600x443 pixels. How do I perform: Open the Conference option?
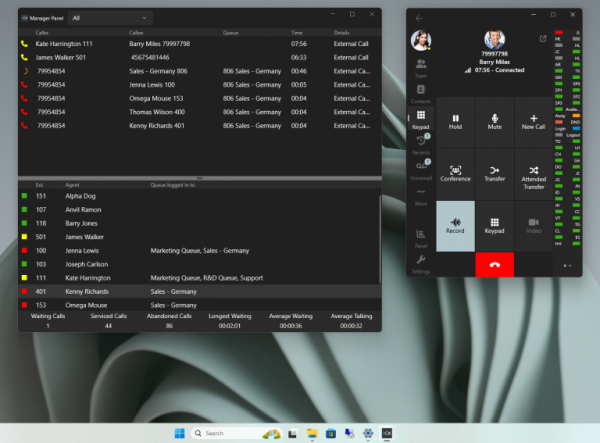[x=455, y=174]
